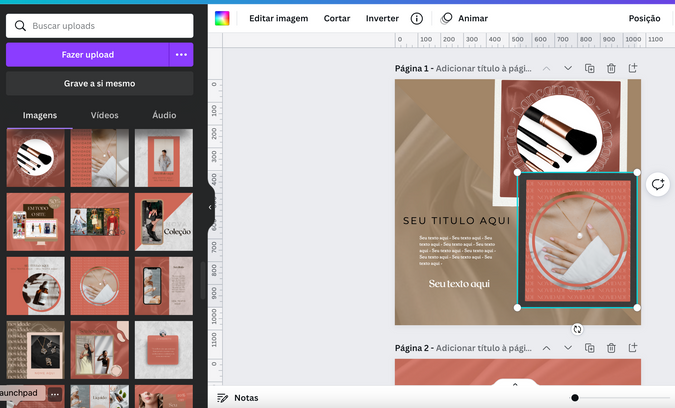Click the magnifier search icon
The height and width of the screenshot is (408, 675).
20,26
